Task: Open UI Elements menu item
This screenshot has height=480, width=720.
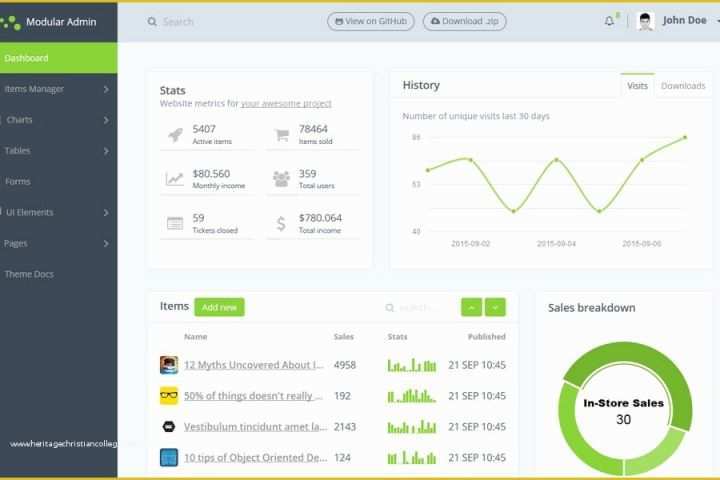Action: pos(58,212)
